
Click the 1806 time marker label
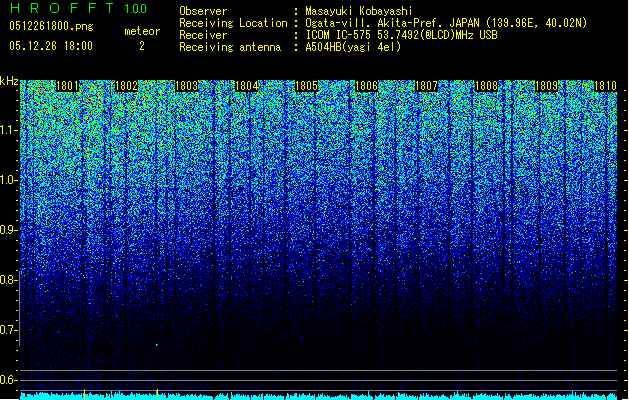[367, 86]
